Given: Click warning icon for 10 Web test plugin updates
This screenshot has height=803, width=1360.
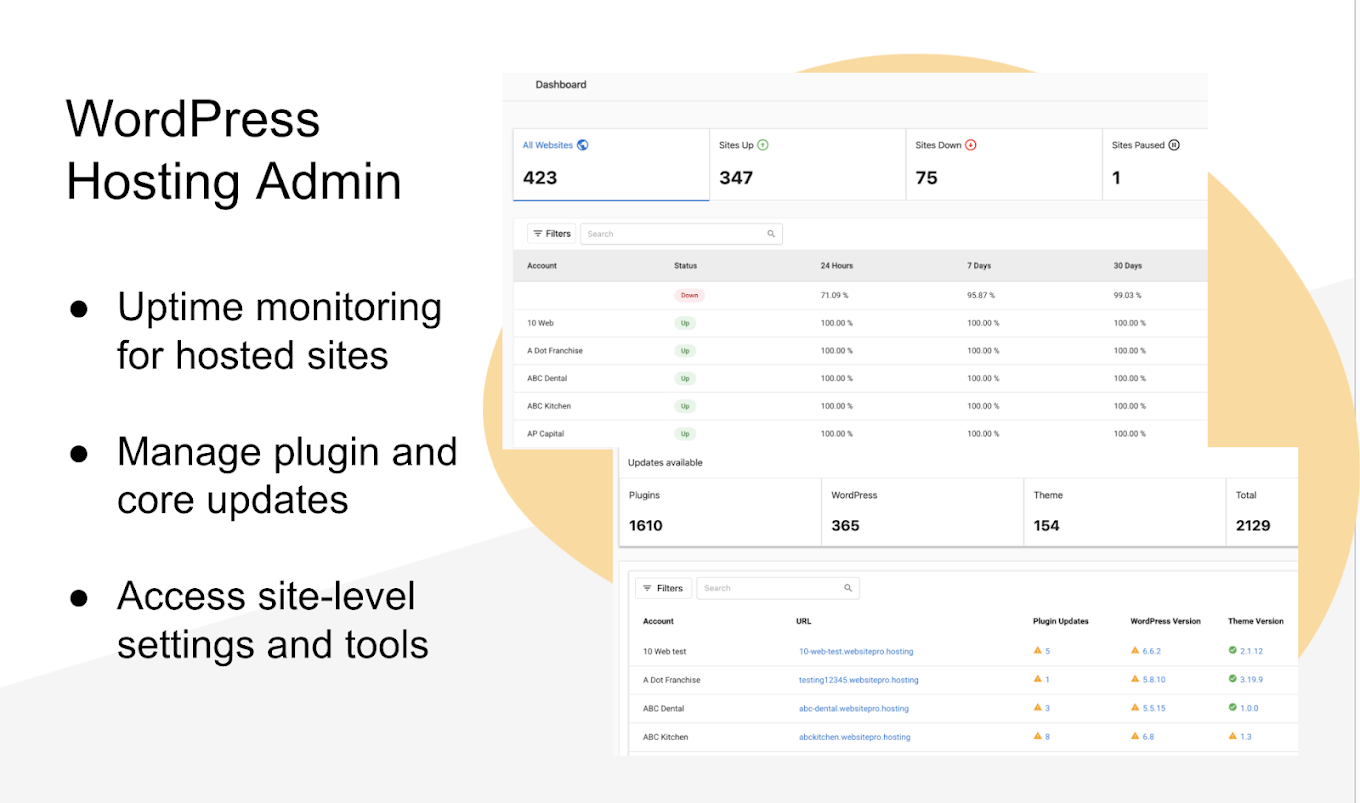Looking at the screenshot, I should [1038, 651].
